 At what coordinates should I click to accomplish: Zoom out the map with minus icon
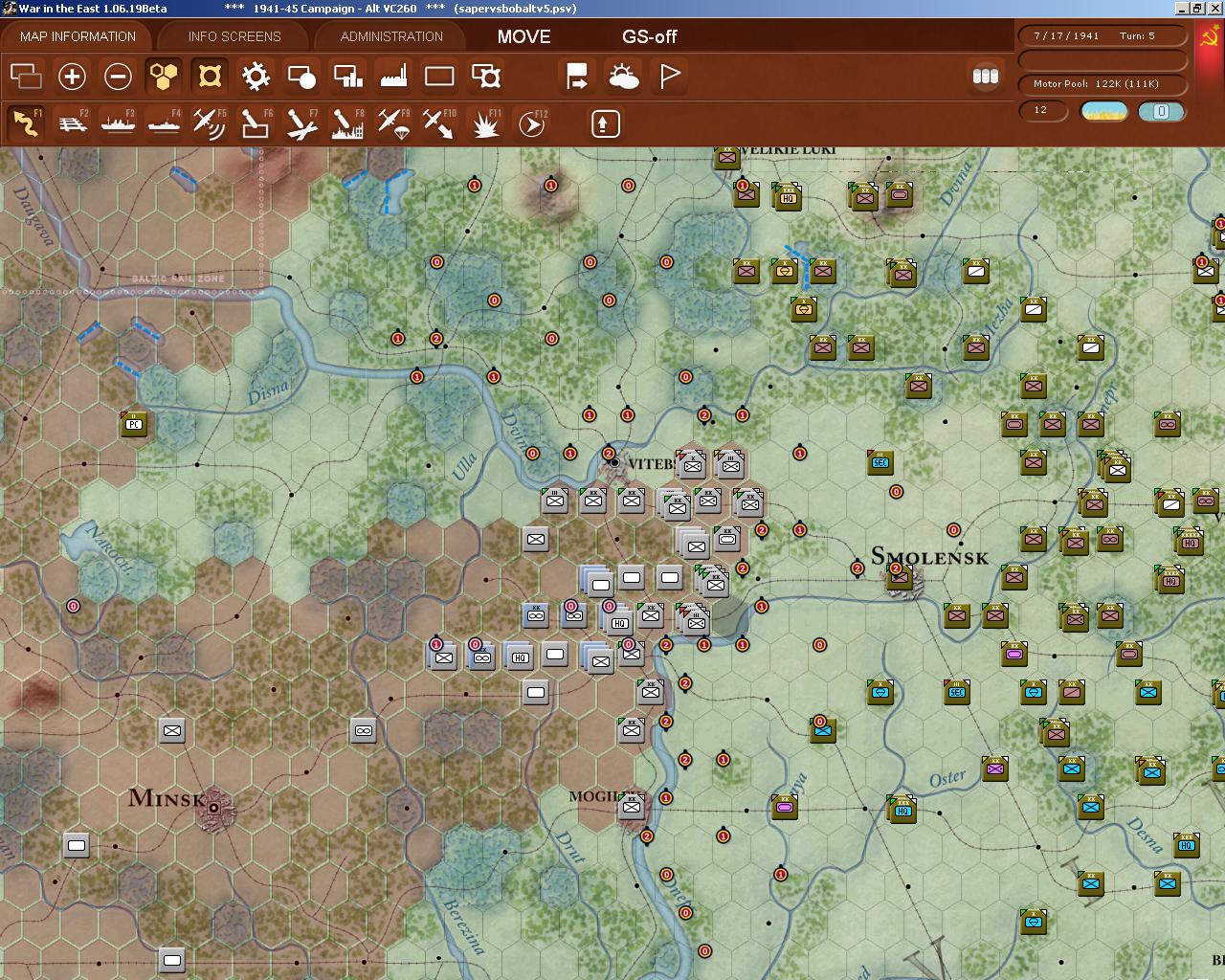pyautogui.click(x=118, y=76)
